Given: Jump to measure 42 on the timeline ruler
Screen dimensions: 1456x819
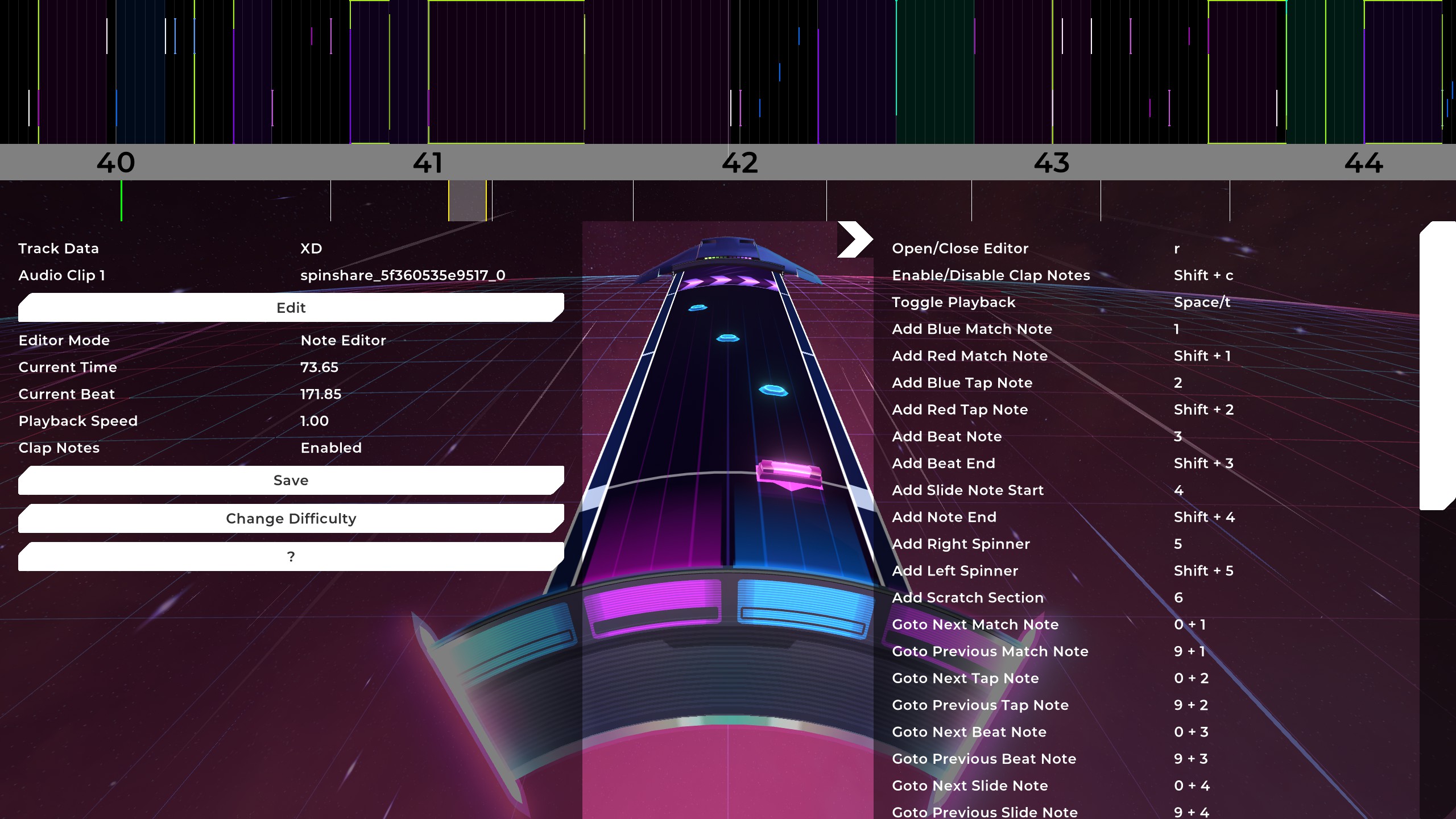Looking at the screenshot, I should pos(739,163).
